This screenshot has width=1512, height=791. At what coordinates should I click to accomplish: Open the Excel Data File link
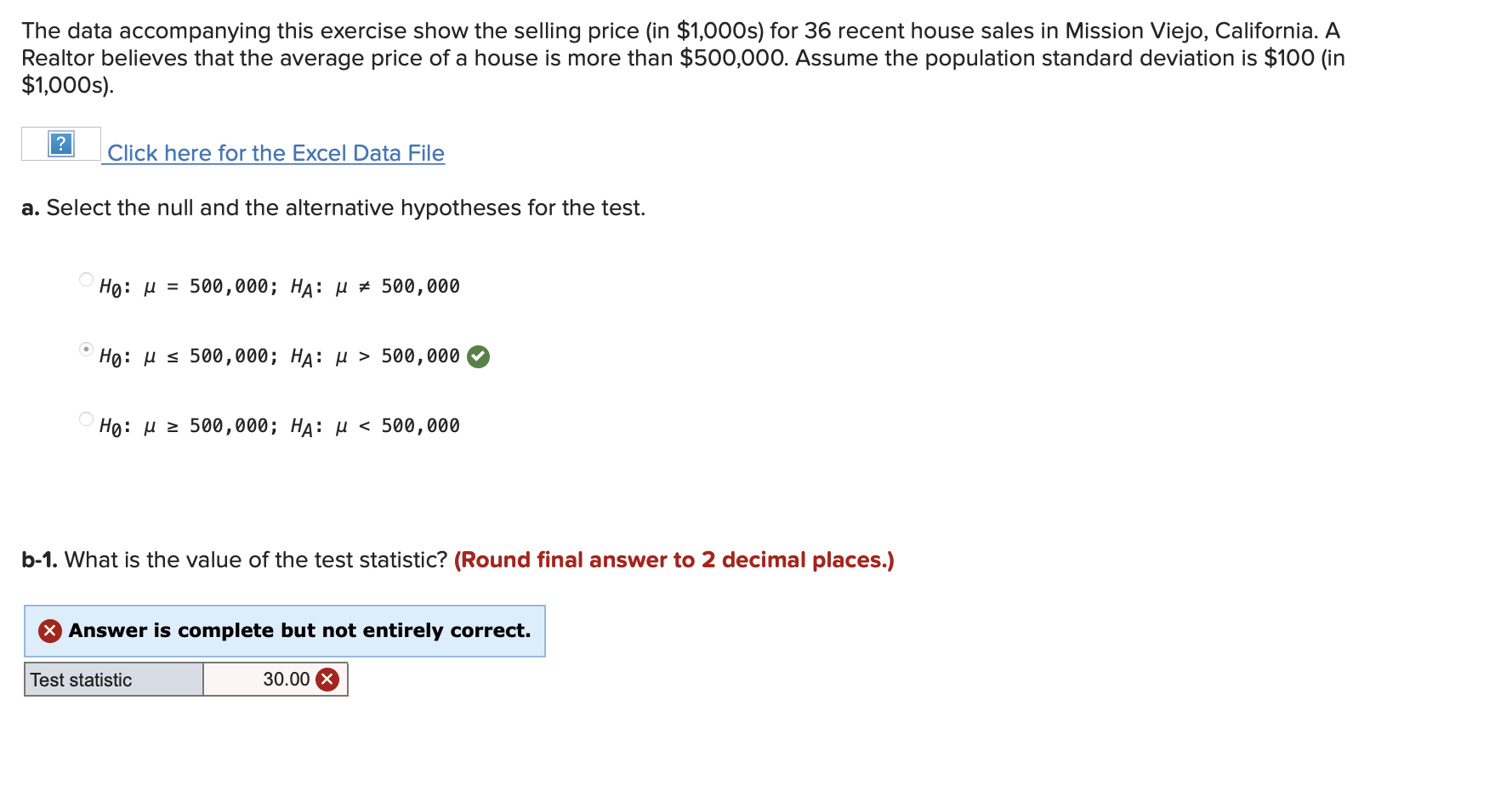[276, 153]
